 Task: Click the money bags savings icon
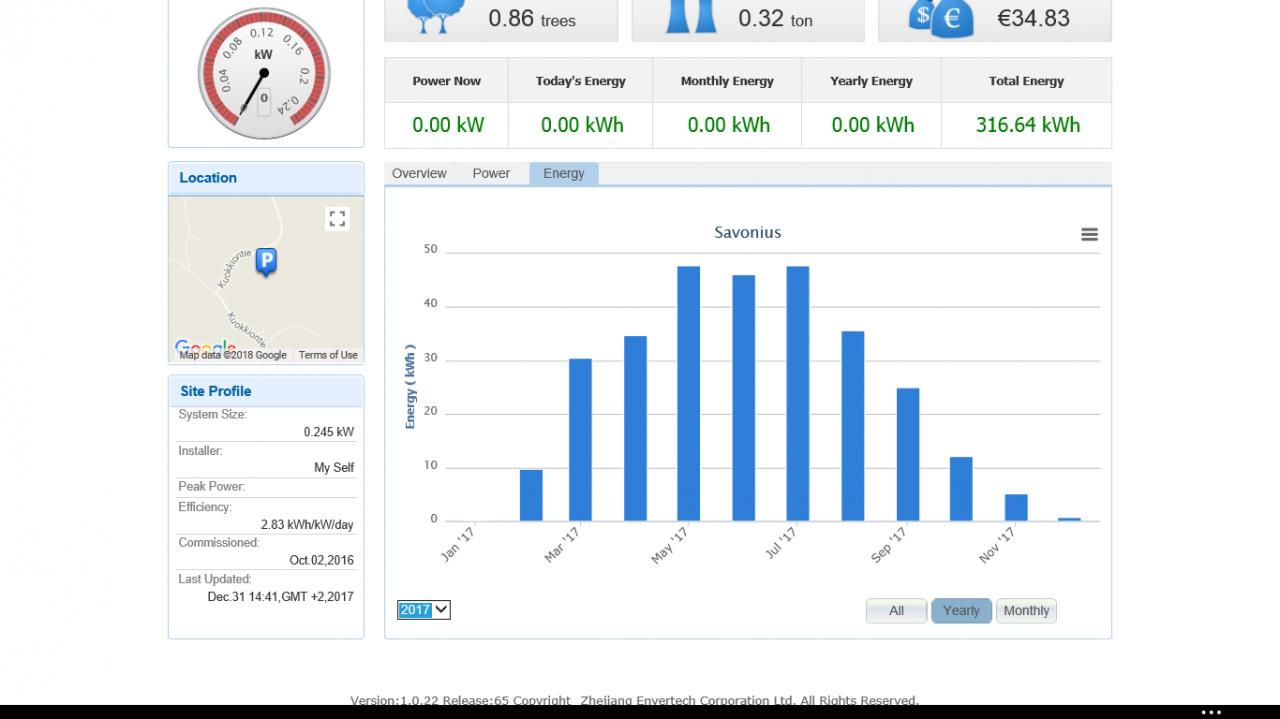click(x=940, y=18)
